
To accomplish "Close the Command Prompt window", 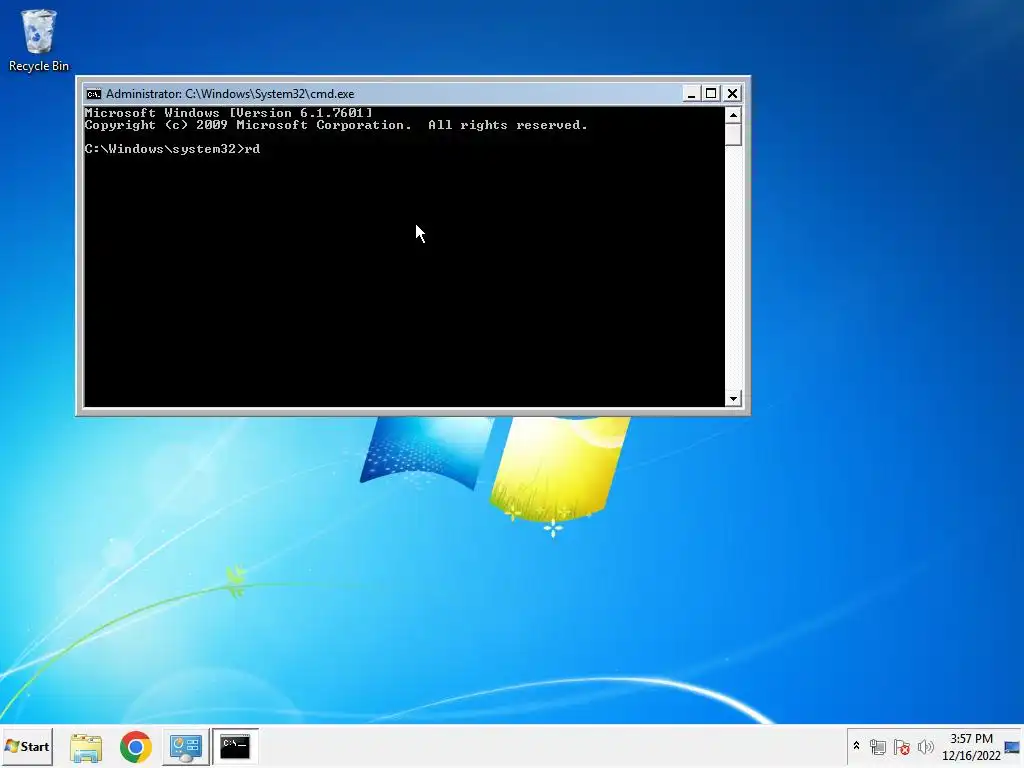I will (x=732, y=93).
